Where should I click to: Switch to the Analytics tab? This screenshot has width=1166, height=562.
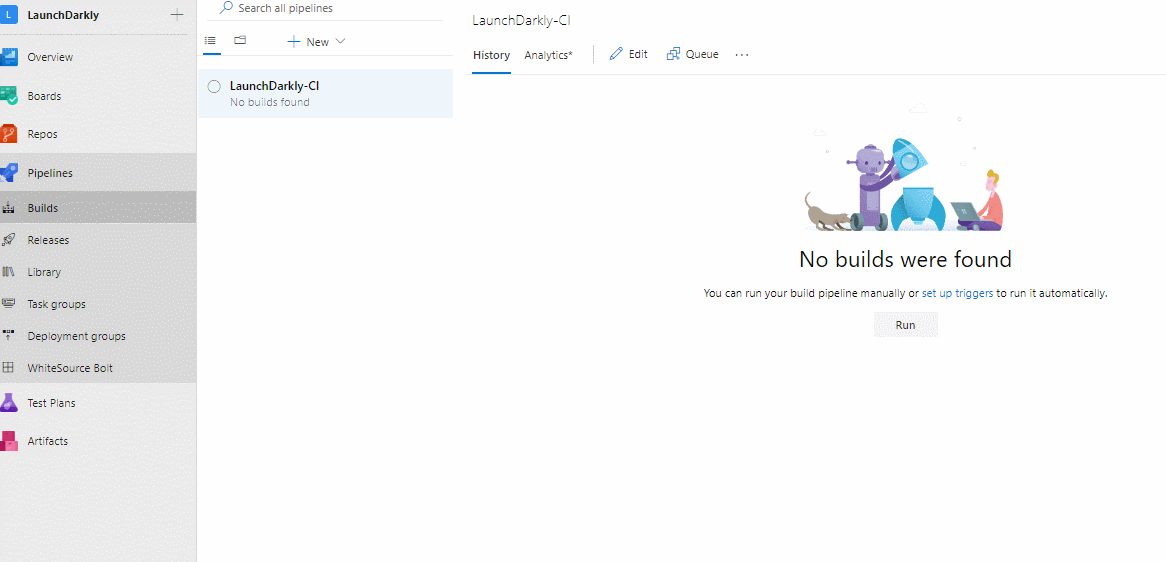[549, 55]
